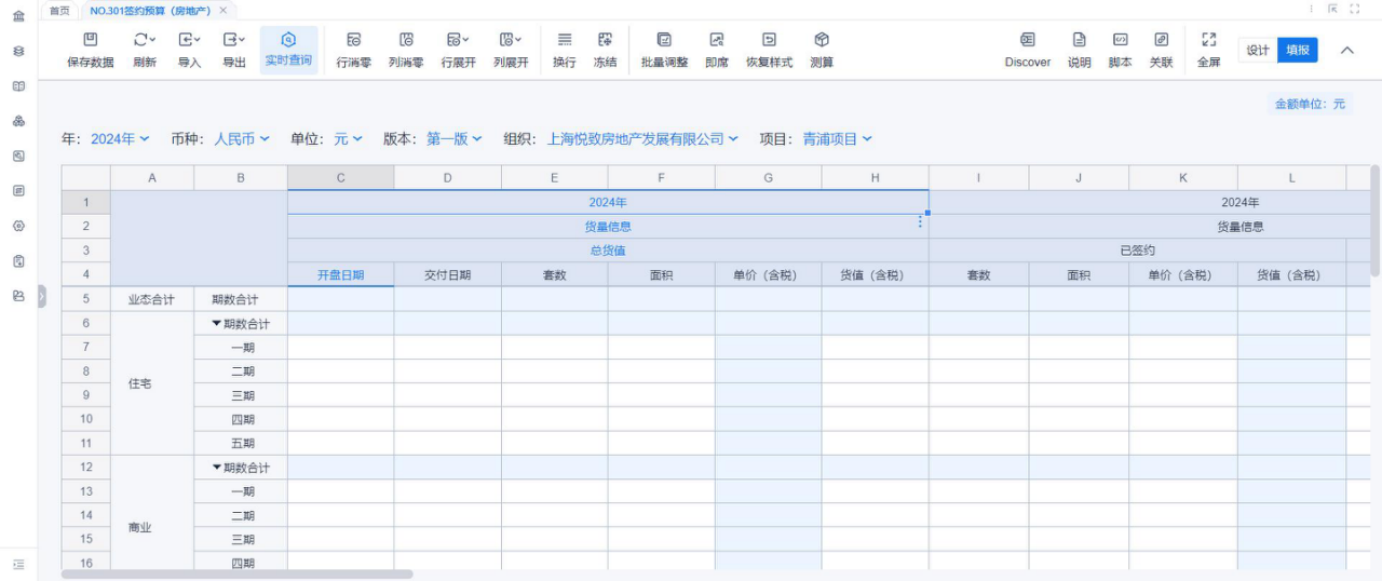Switch to 填报 fill-in mode
Image resolution: width=1382 pixels, height=581 pixels.
point(1298,51)
